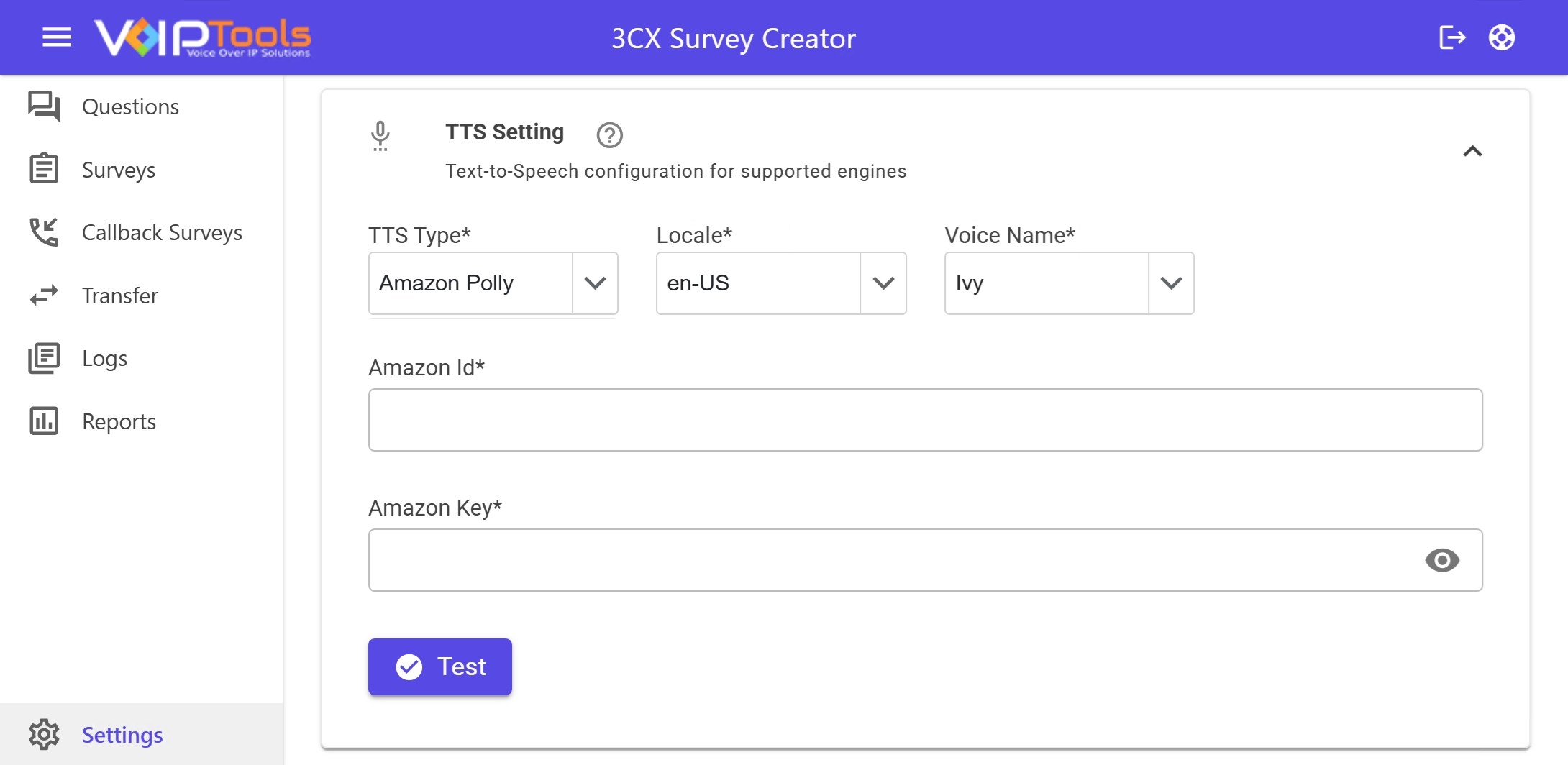Click the Reports chart icon
1568x765 pixels.
click(x=44, y=421)
